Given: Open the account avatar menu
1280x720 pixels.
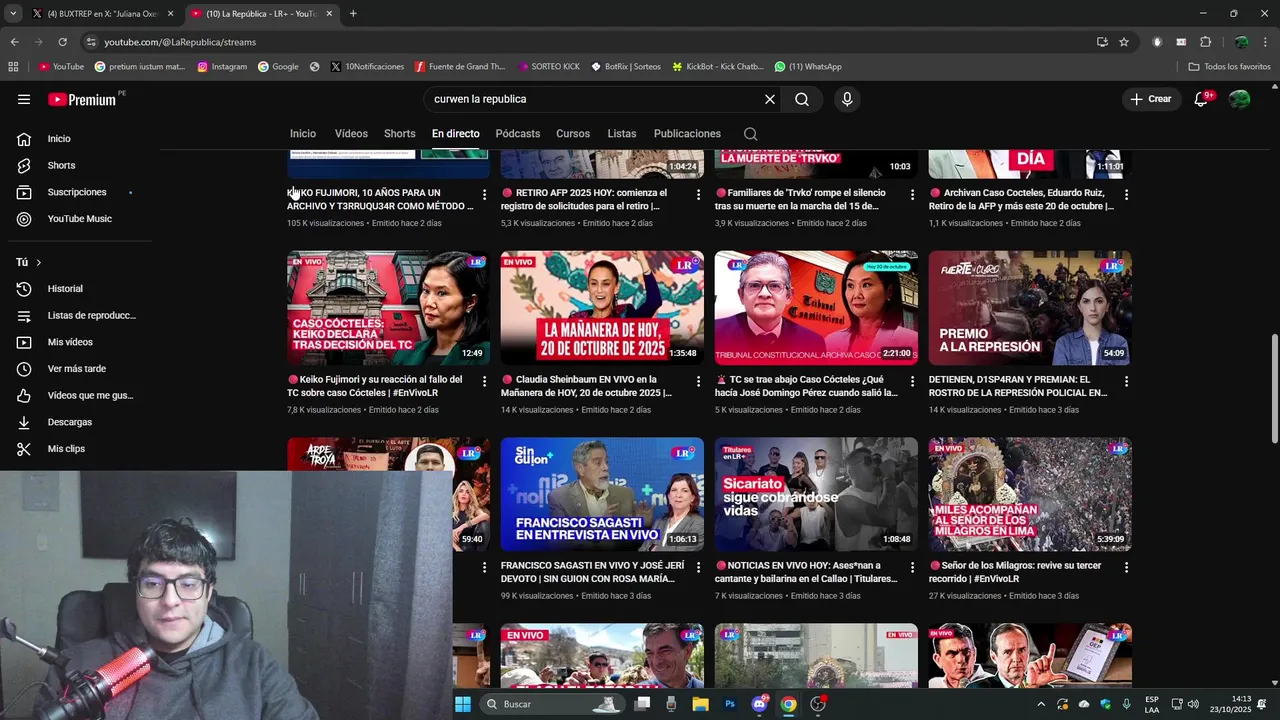Looking at the screenshot, I should (x=1240, y=99).
